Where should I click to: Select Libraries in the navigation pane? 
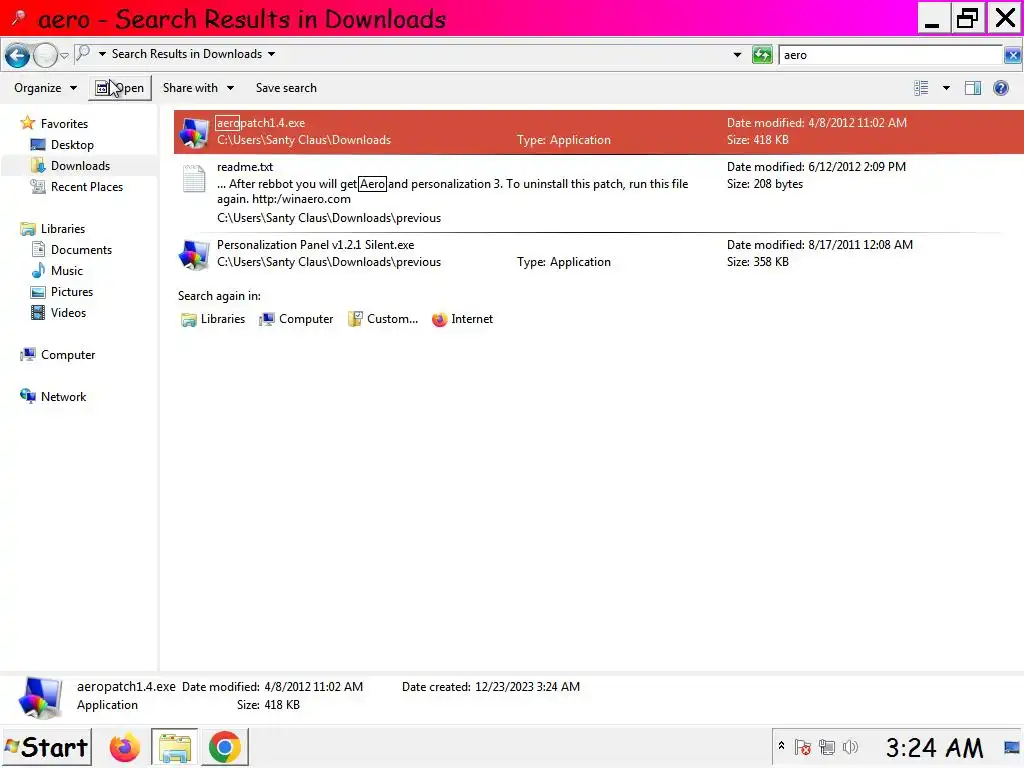tap(63, 229)
